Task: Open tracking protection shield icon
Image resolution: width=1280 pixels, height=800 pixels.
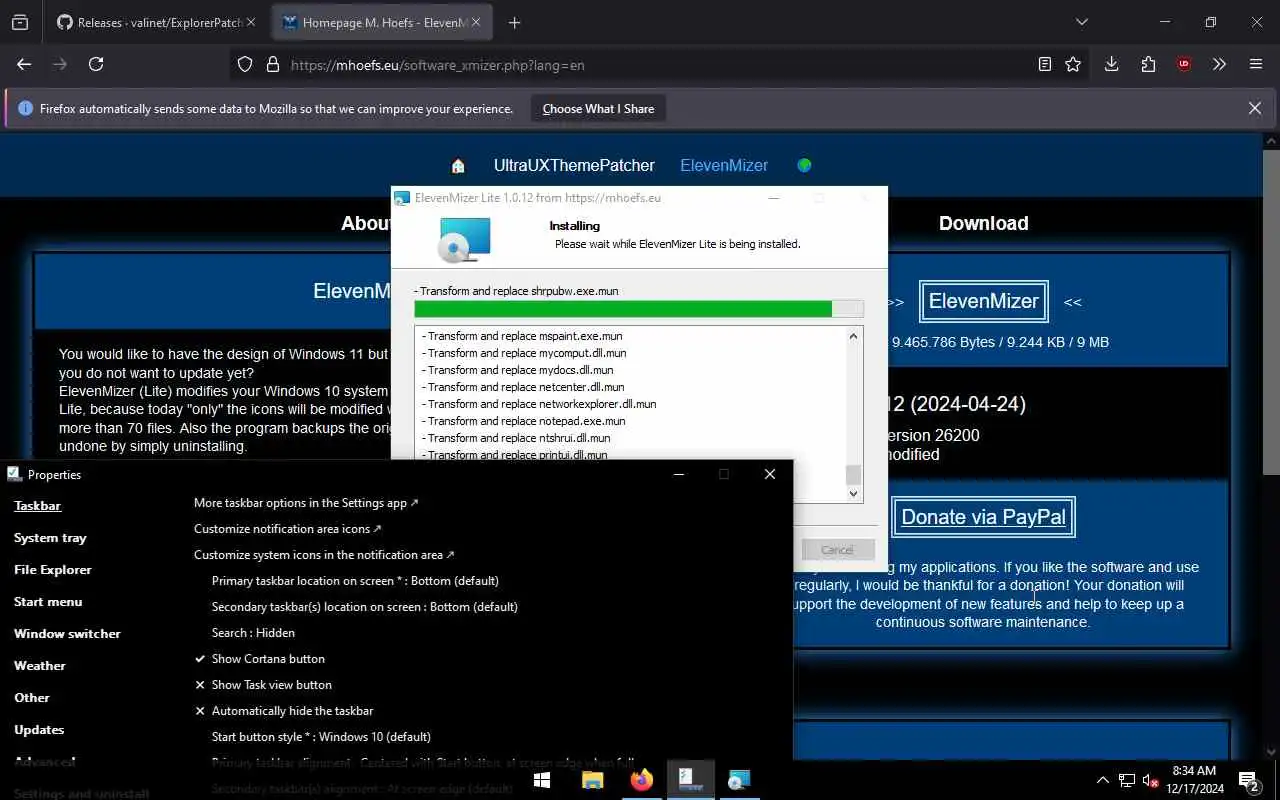Action: pyautogui.click(x=245, y=65)
